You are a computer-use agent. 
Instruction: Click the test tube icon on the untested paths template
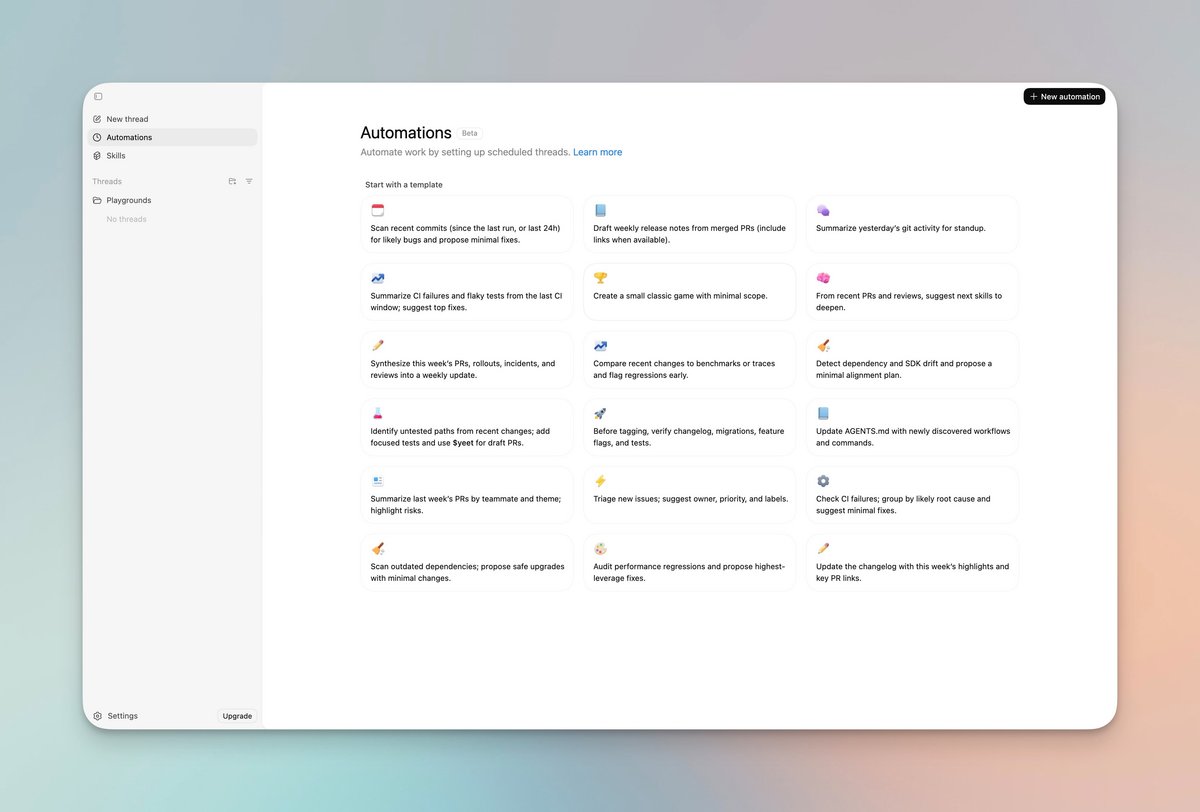[377, 413]
